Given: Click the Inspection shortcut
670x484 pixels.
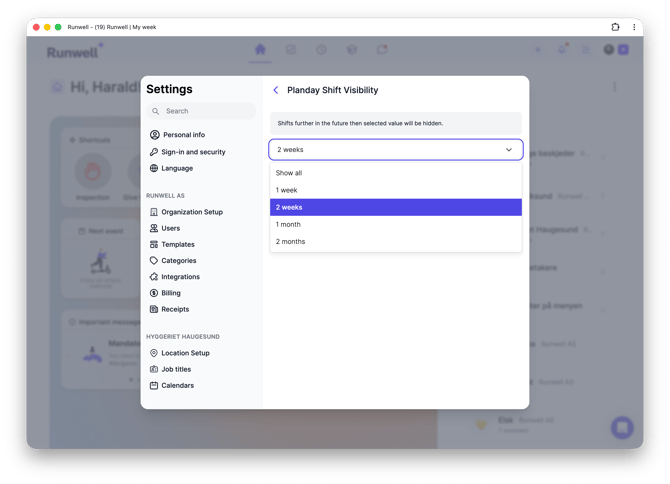Looking at the screenshot, I should 93,177.
